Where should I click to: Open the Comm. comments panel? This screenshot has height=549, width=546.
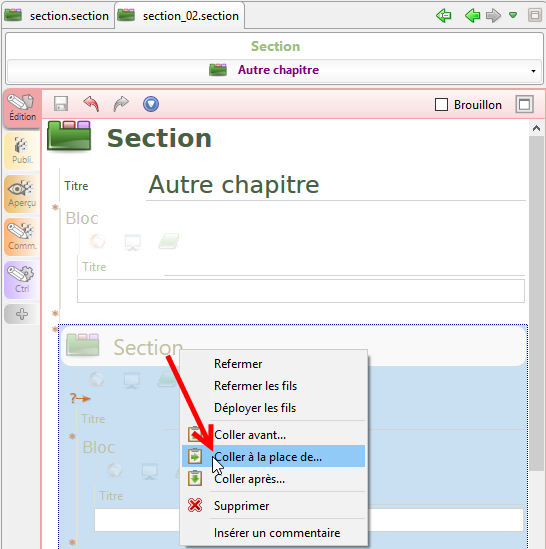[22, 237]
